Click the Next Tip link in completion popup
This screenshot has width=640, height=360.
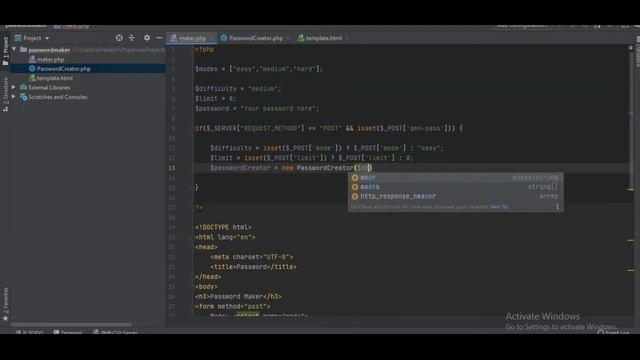[x=499, y=207]
